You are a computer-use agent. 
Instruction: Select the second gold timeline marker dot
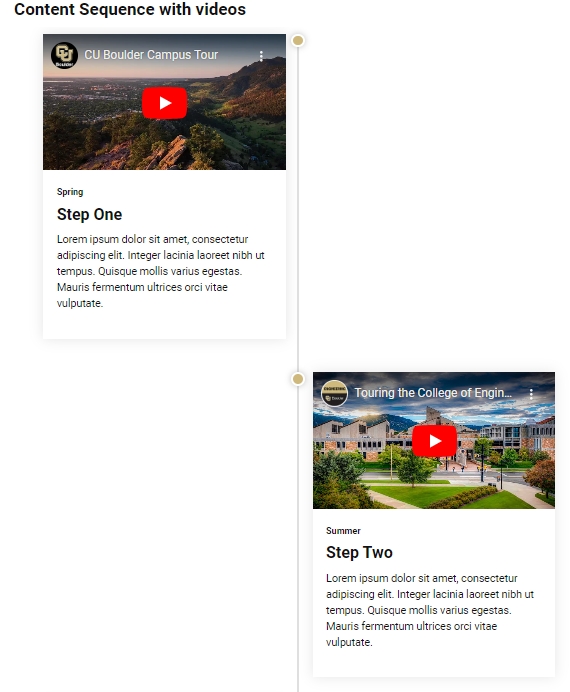298,379
